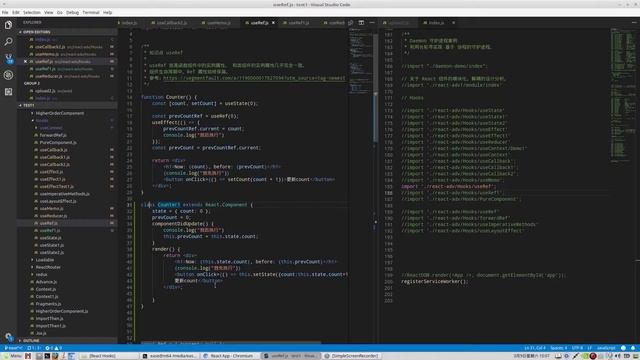The width and height of the screenshot is (640, 360).
Task: Open the Edit menu
Action: [x=16, y=13]
